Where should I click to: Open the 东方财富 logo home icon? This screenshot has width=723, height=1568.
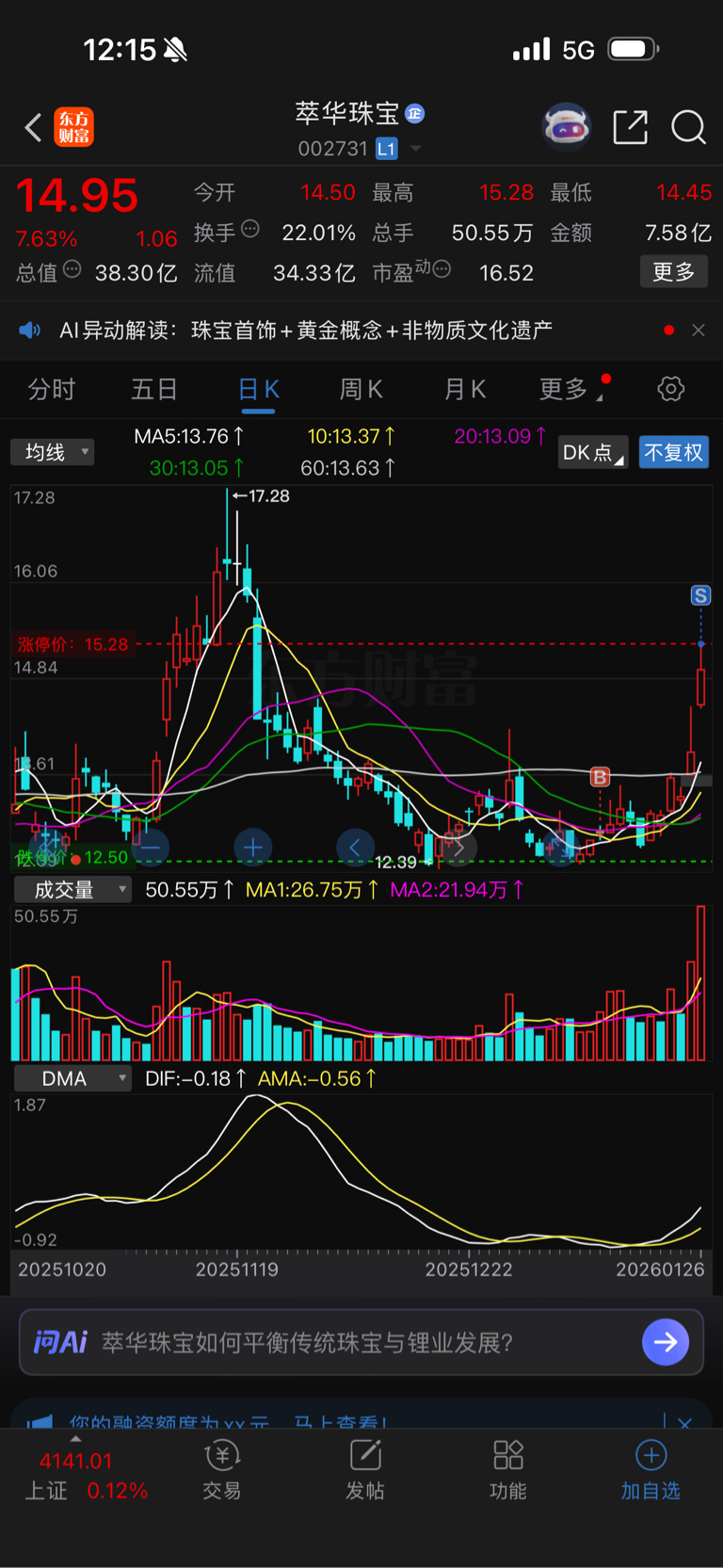74,127
